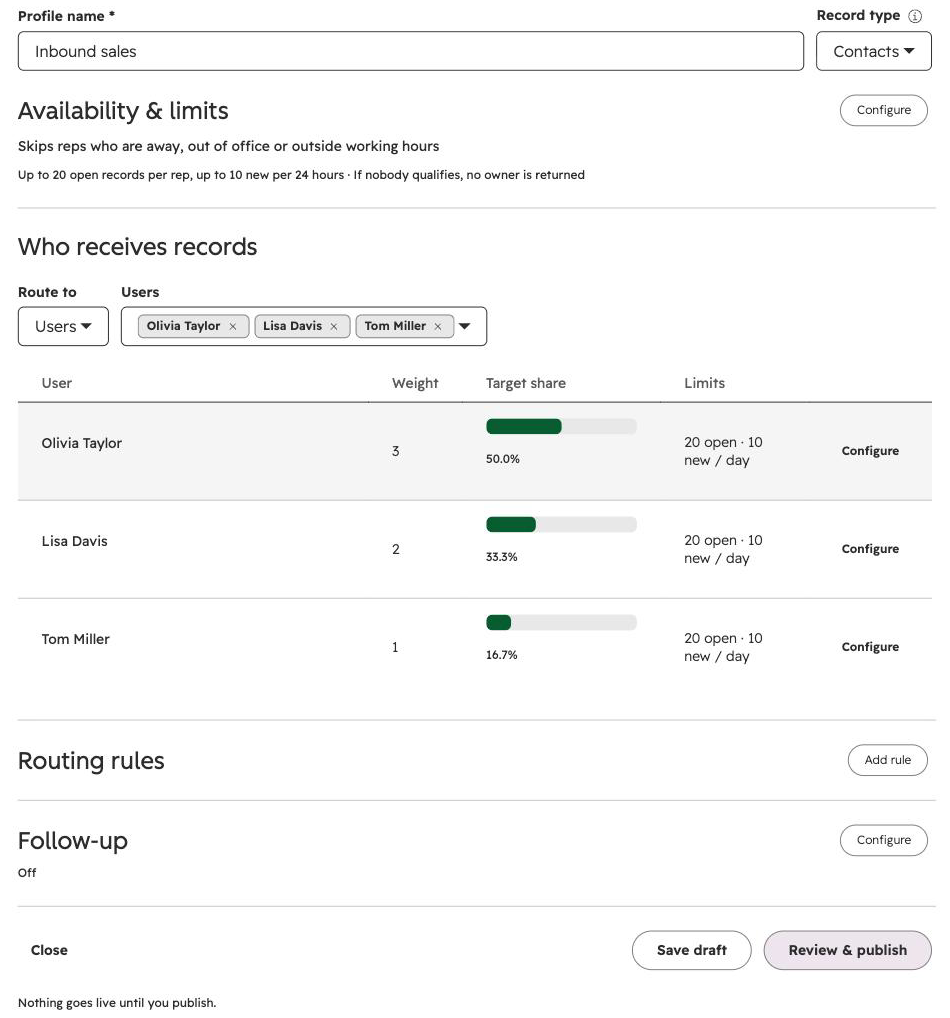
Task: Click Olivia Taylor's limits text
Action: tap(723, 451)
